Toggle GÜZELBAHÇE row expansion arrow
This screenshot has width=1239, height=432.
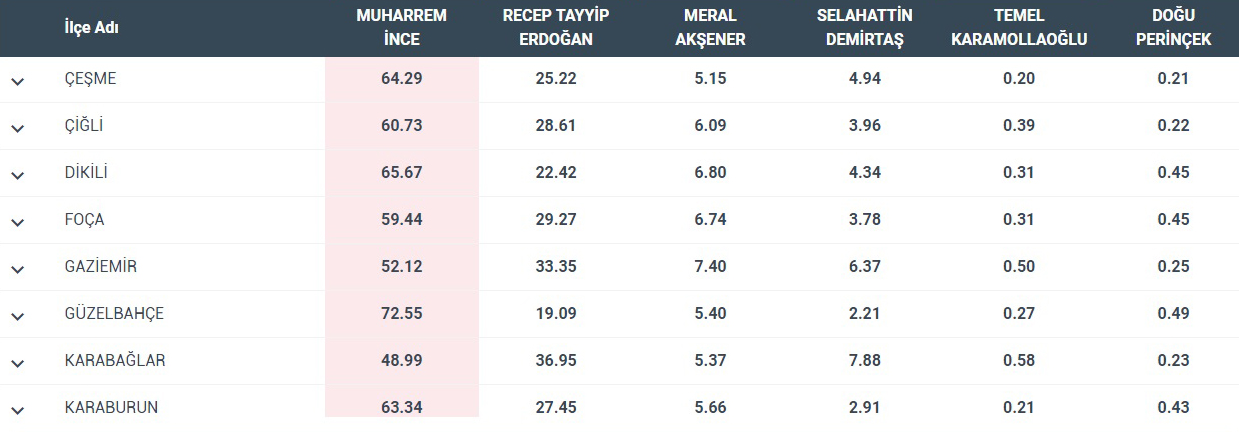coord(17,316)
